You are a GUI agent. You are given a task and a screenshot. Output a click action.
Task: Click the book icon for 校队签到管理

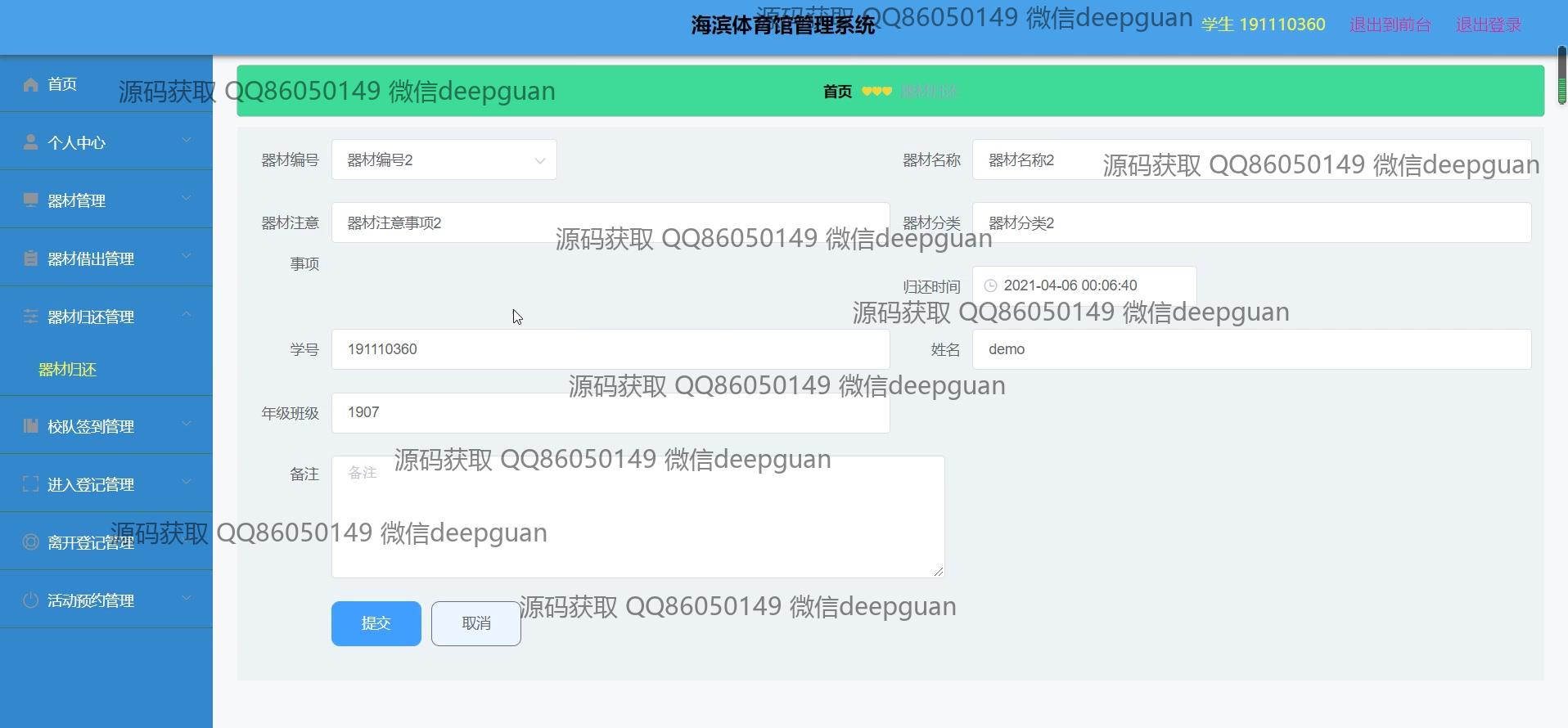point(31,426)
